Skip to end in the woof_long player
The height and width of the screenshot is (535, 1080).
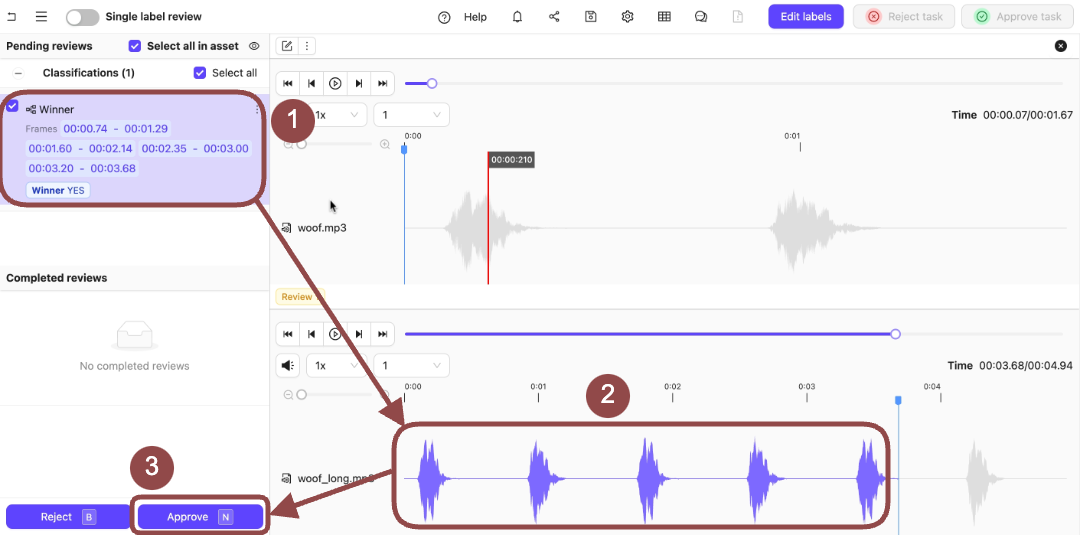[x=382, y=334]
